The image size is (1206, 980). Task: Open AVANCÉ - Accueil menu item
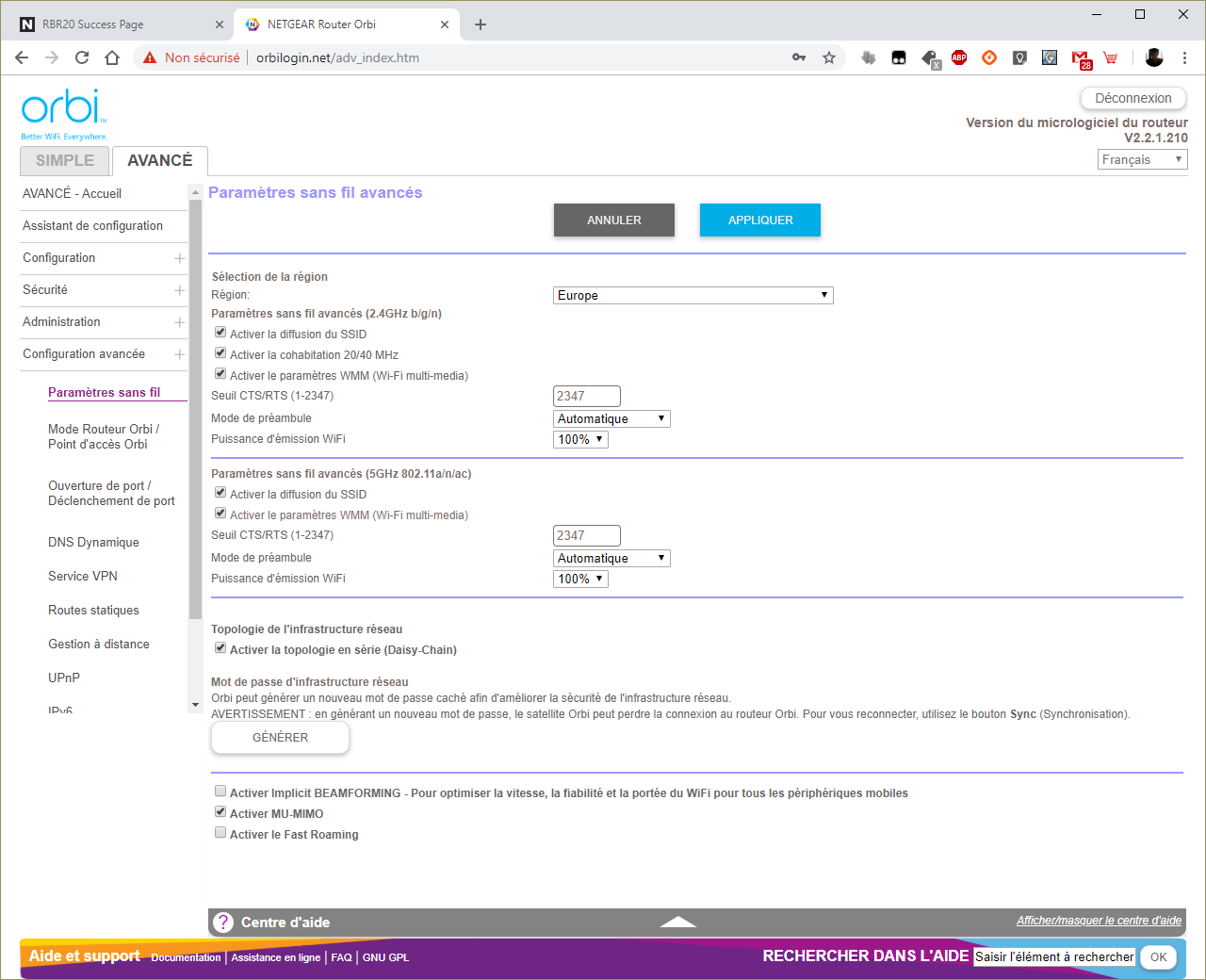tap(72, 193)
